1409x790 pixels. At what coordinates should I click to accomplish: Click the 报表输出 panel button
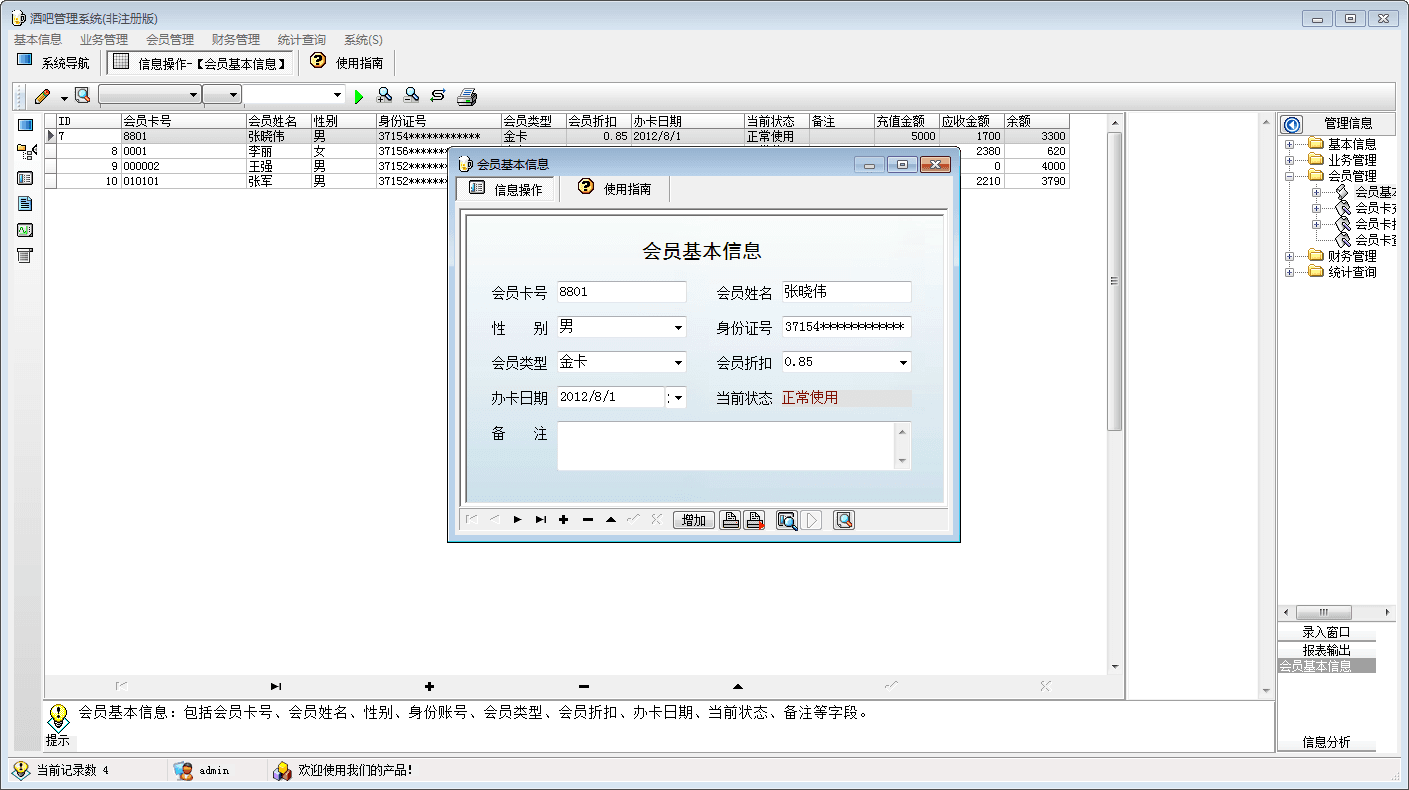coord(1326,650)
